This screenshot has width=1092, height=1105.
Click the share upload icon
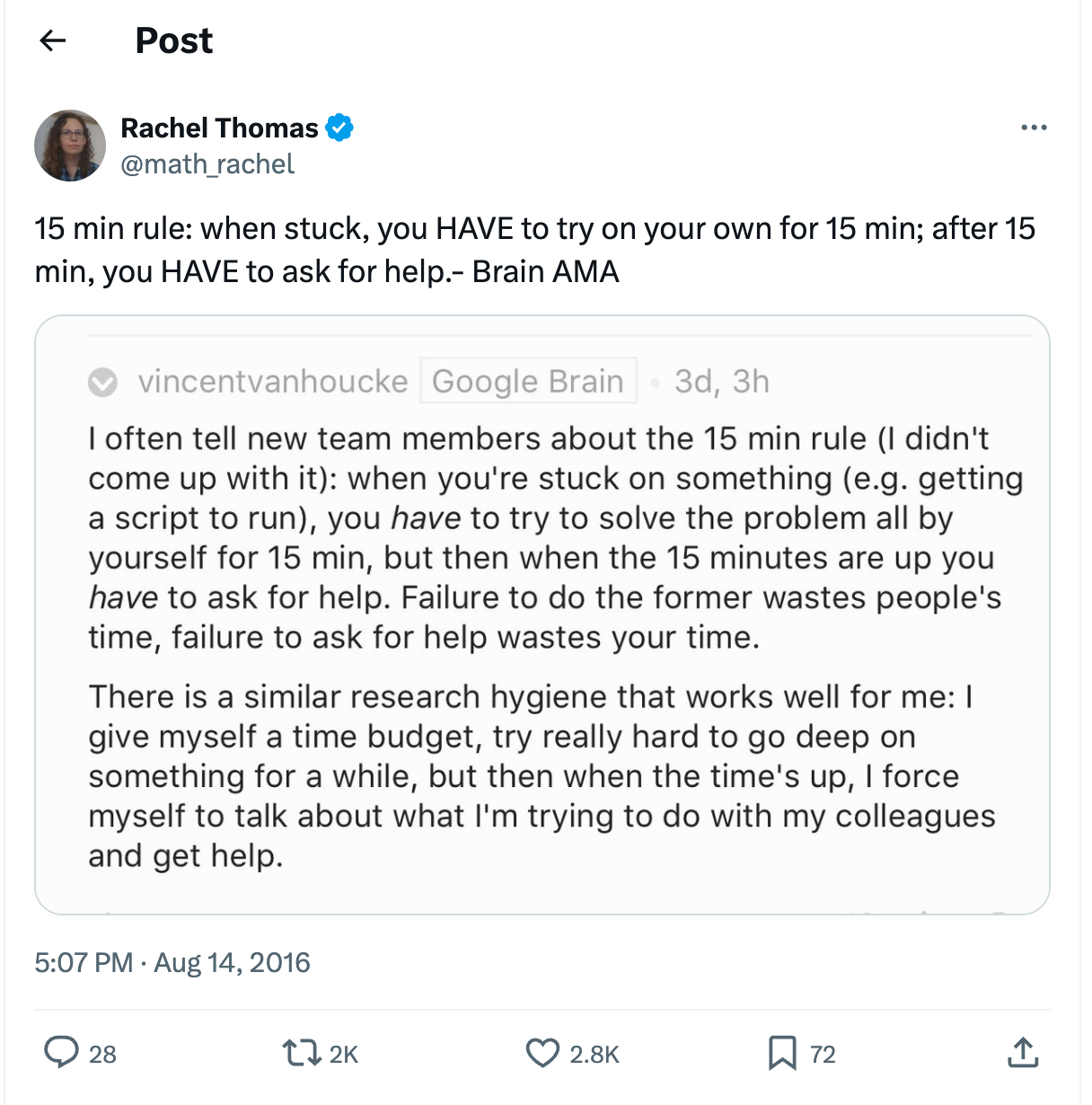pos(1023,1053)
